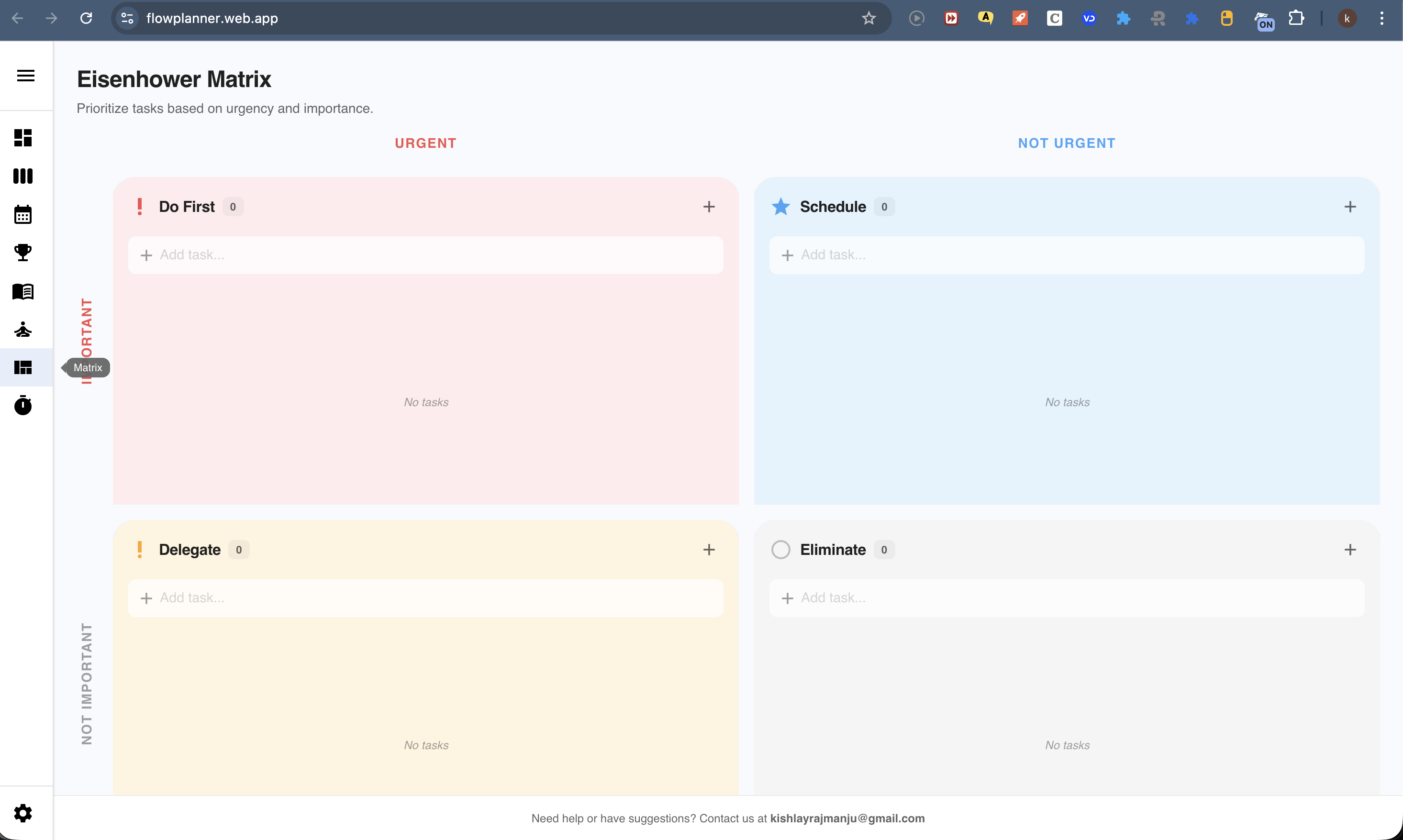The image size is (1403, 840).
Task: Select the kanban board icon
Action: 23,176
